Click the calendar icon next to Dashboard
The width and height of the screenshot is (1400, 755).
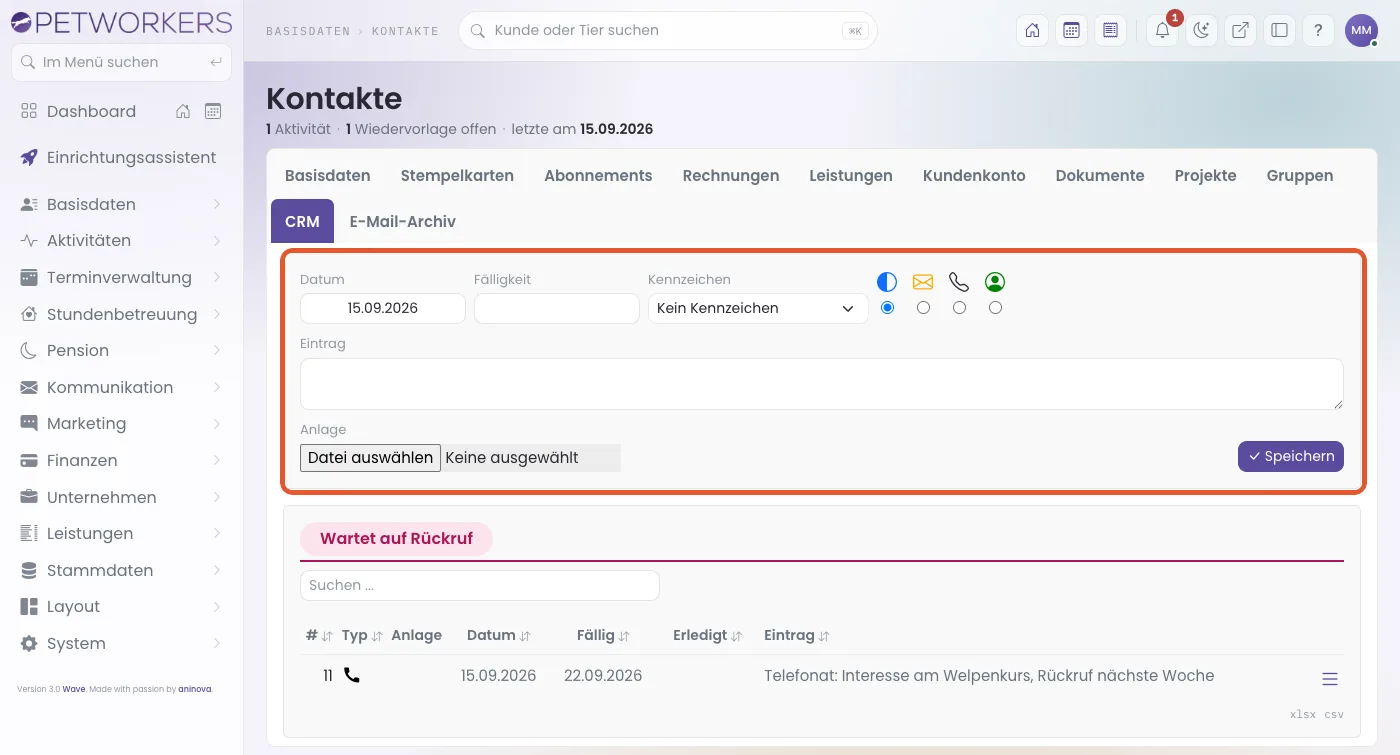[x=213, y=111]
